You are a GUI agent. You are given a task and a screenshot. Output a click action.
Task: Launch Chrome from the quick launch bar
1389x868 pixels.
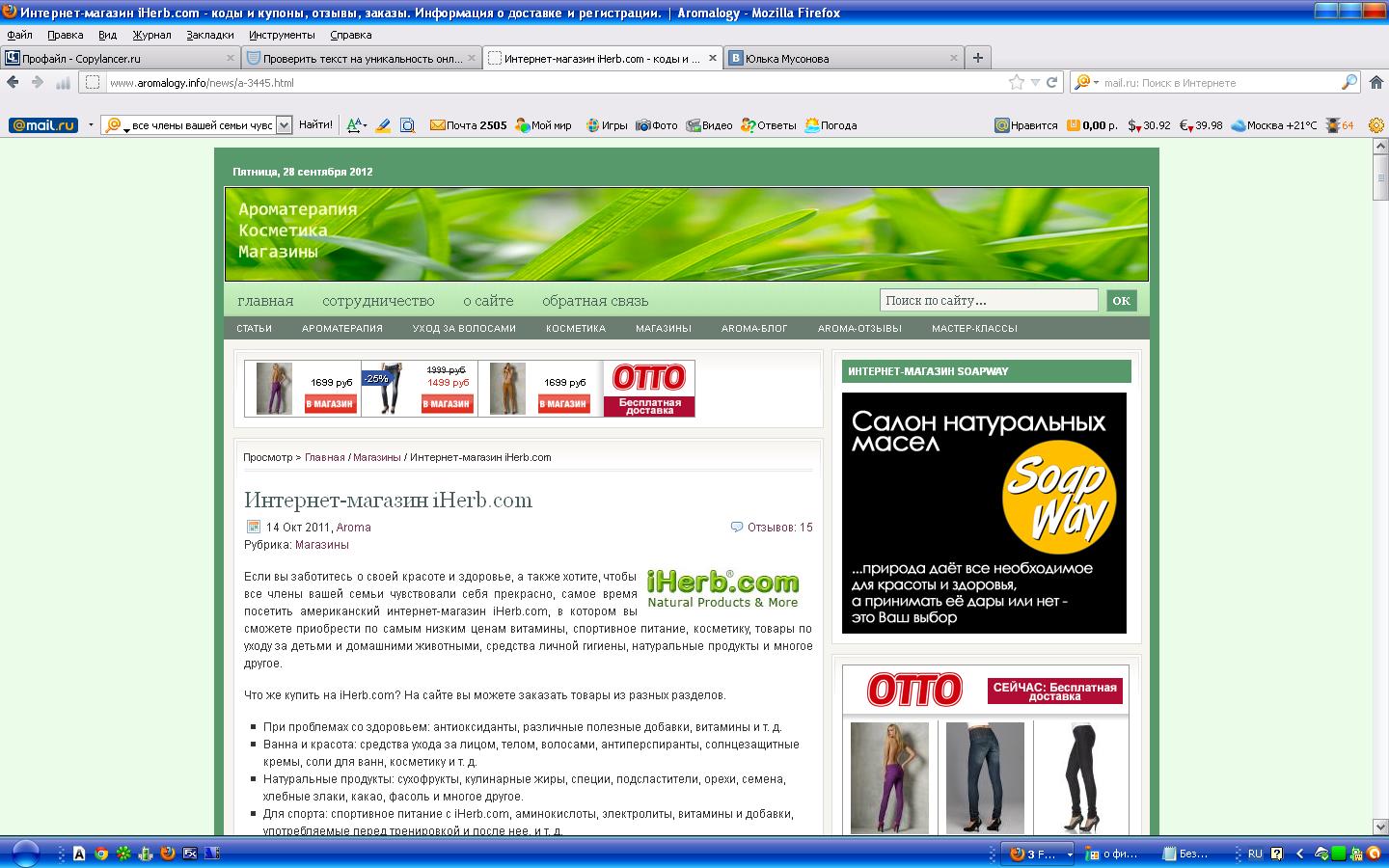click(101, 854)
